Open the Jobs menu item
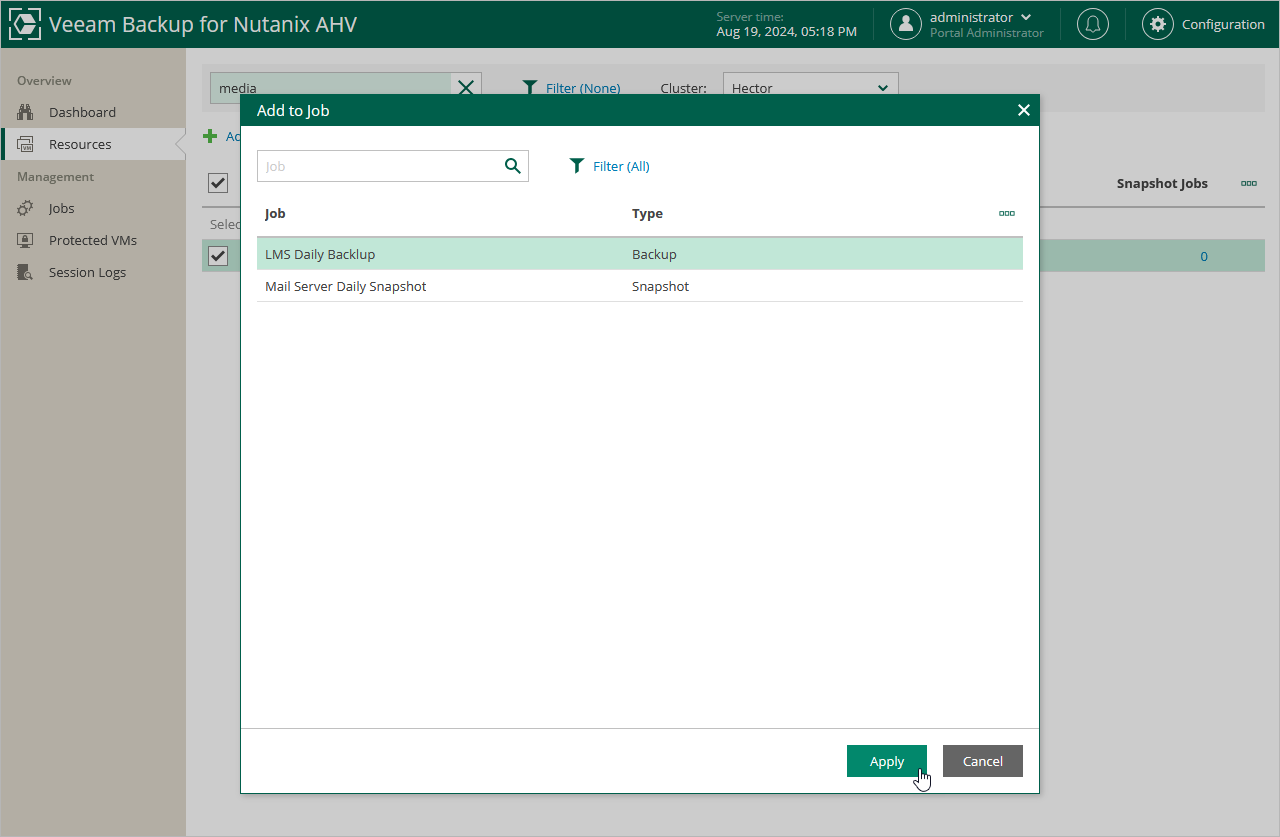Screen dimensions: 1280x837 coord(62,208)
